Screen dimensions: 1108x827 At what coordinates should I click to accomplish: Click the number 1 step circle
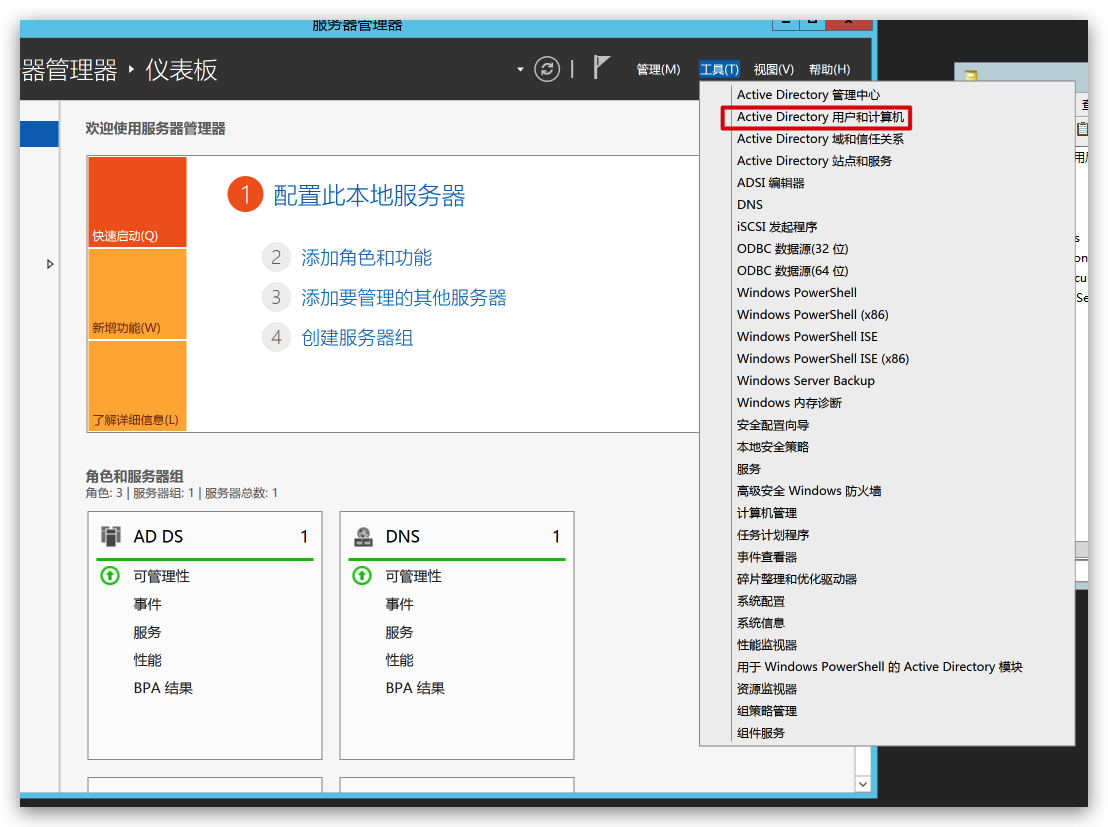tap(245, 195)
